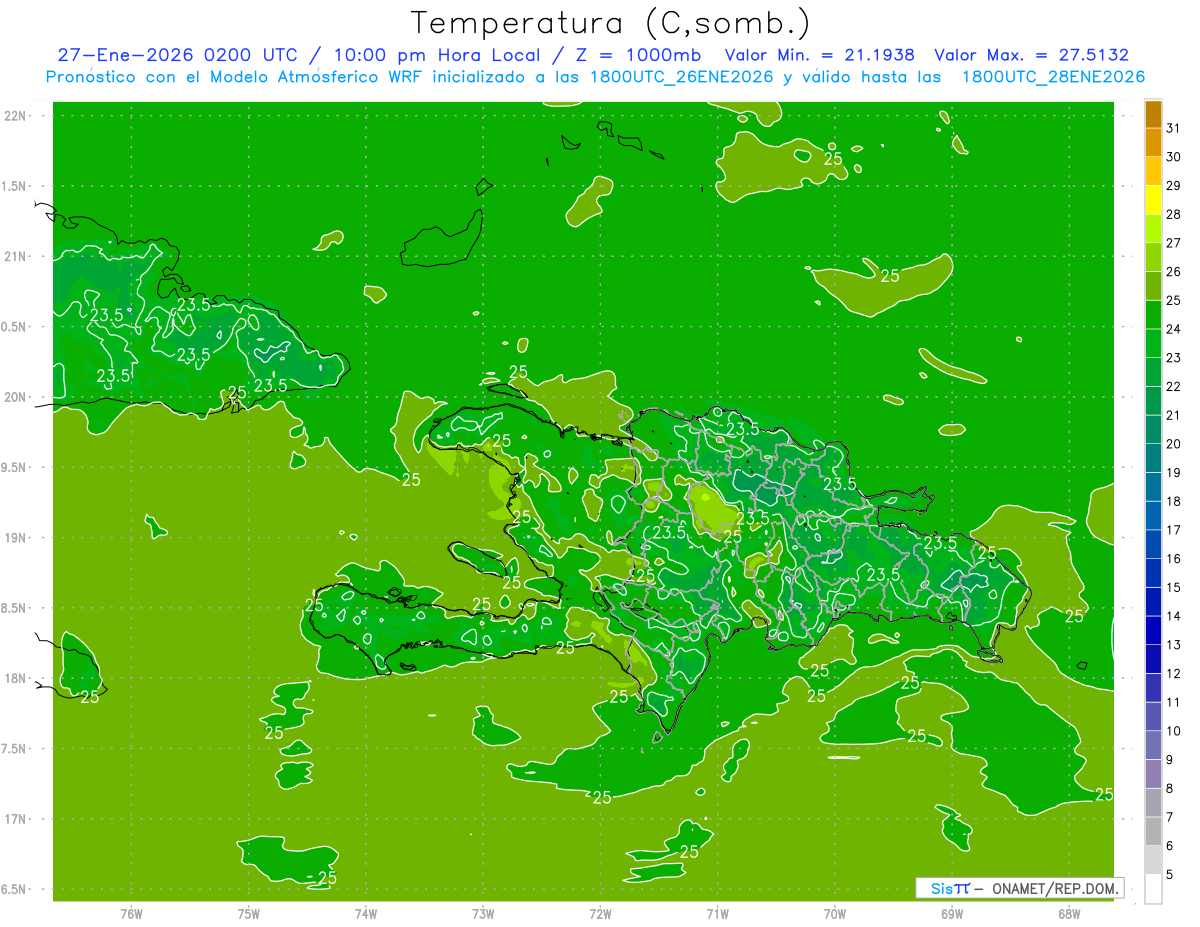
Task: Click the '73W' longitude label
Action: click(483, 913)
